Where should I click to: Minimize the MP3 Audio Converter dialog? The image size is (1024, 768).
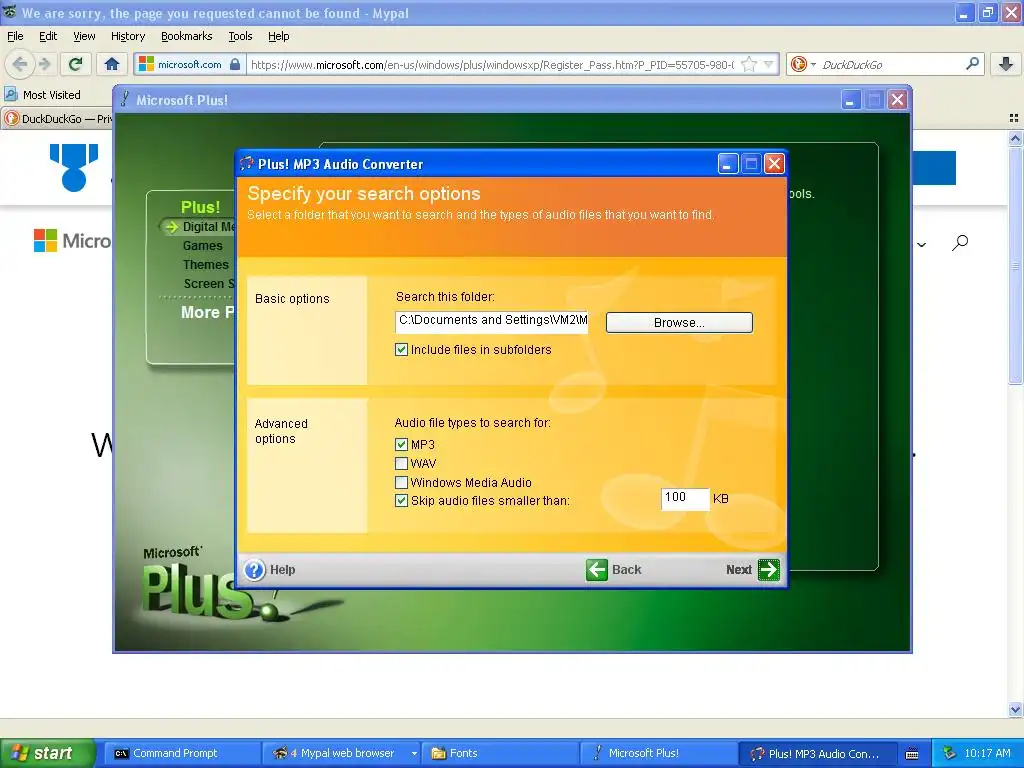tap(728, 163)
